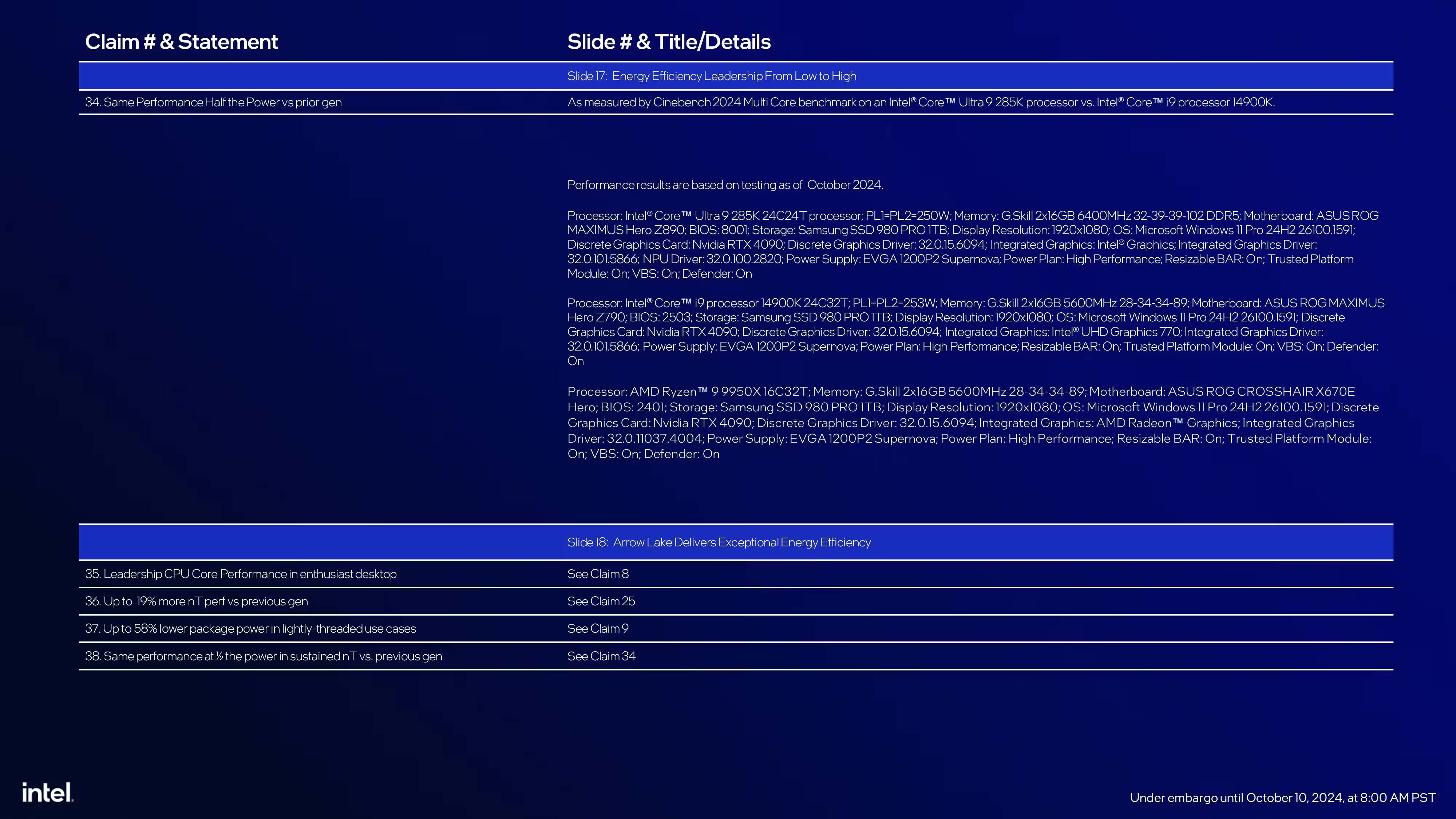Select the 'Claim # & Statement' column heading
The width and height of the screenshot is (1456, 819).
[x=181, y=42]
